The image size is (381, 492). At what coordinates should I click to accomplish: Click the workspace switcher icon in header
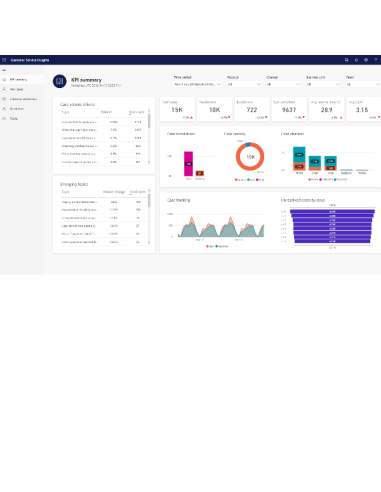point(346,60)
